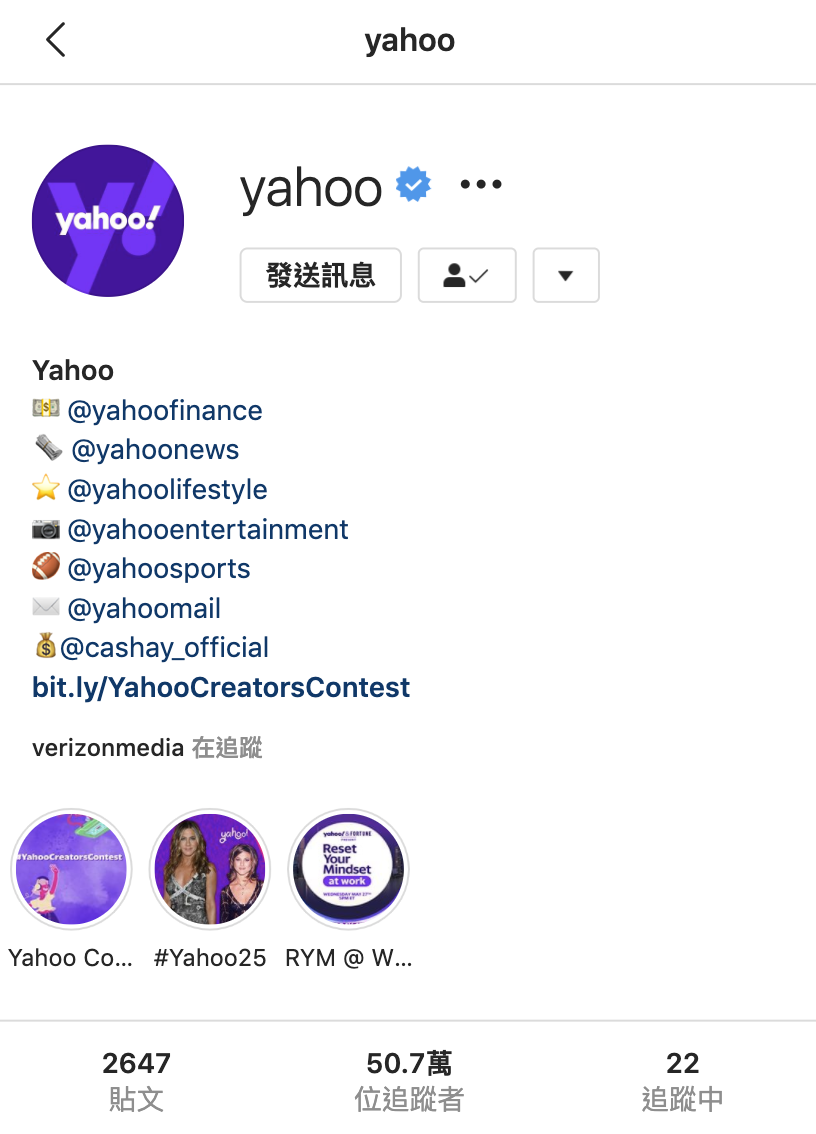Open the @cashay_official profile link
Screen dimensions: 816x1134
click(x=164, y=647)
